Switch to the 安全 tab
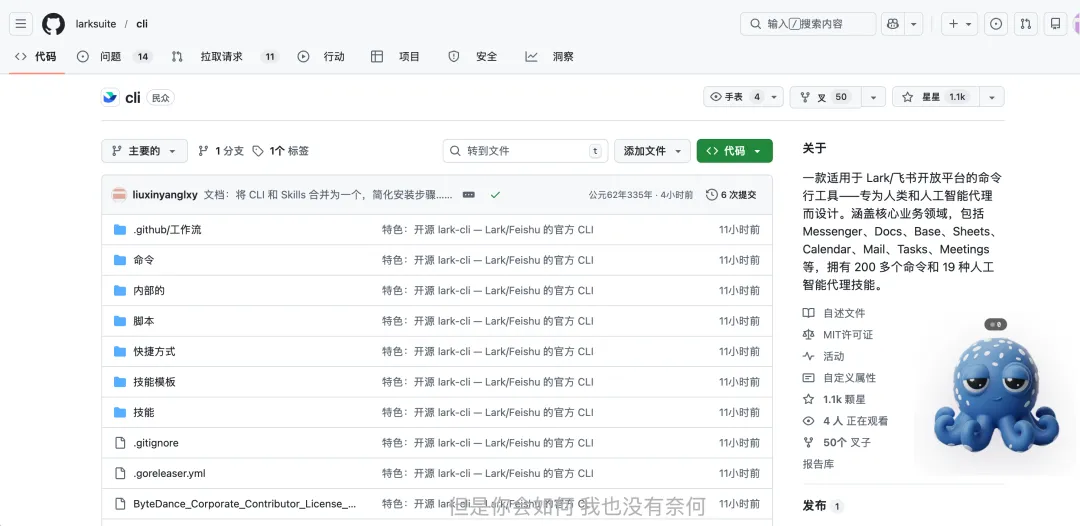The height and width of the screenshot is (526, 1080). click(472, 56)
